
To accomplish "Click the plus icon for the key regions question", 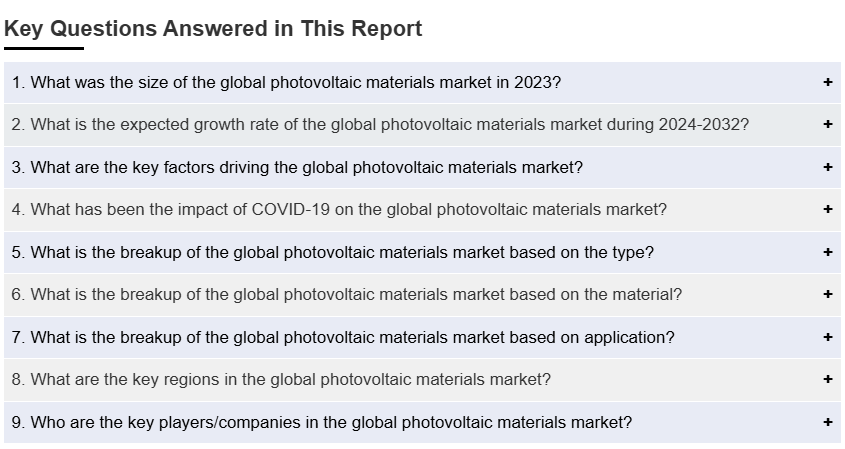I will tap(828, 380).
